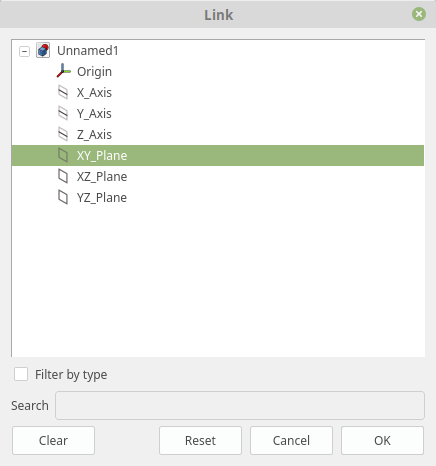The height and width of the screenshot is (466, 436).
Task: Click the Clear button
Action: point(53,440)
